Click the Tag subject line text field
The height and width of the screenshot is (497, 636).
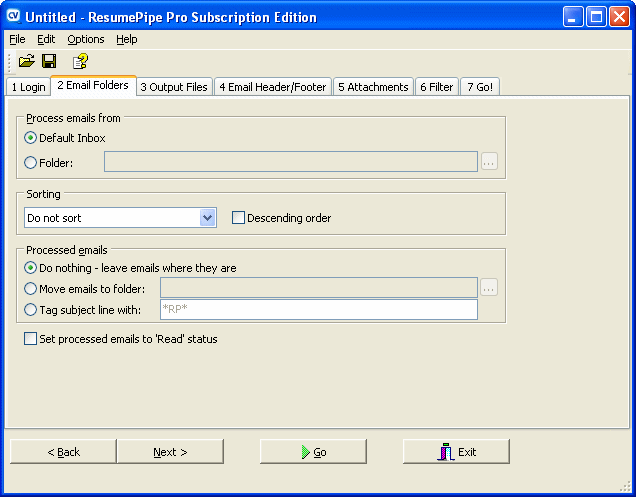318,310
